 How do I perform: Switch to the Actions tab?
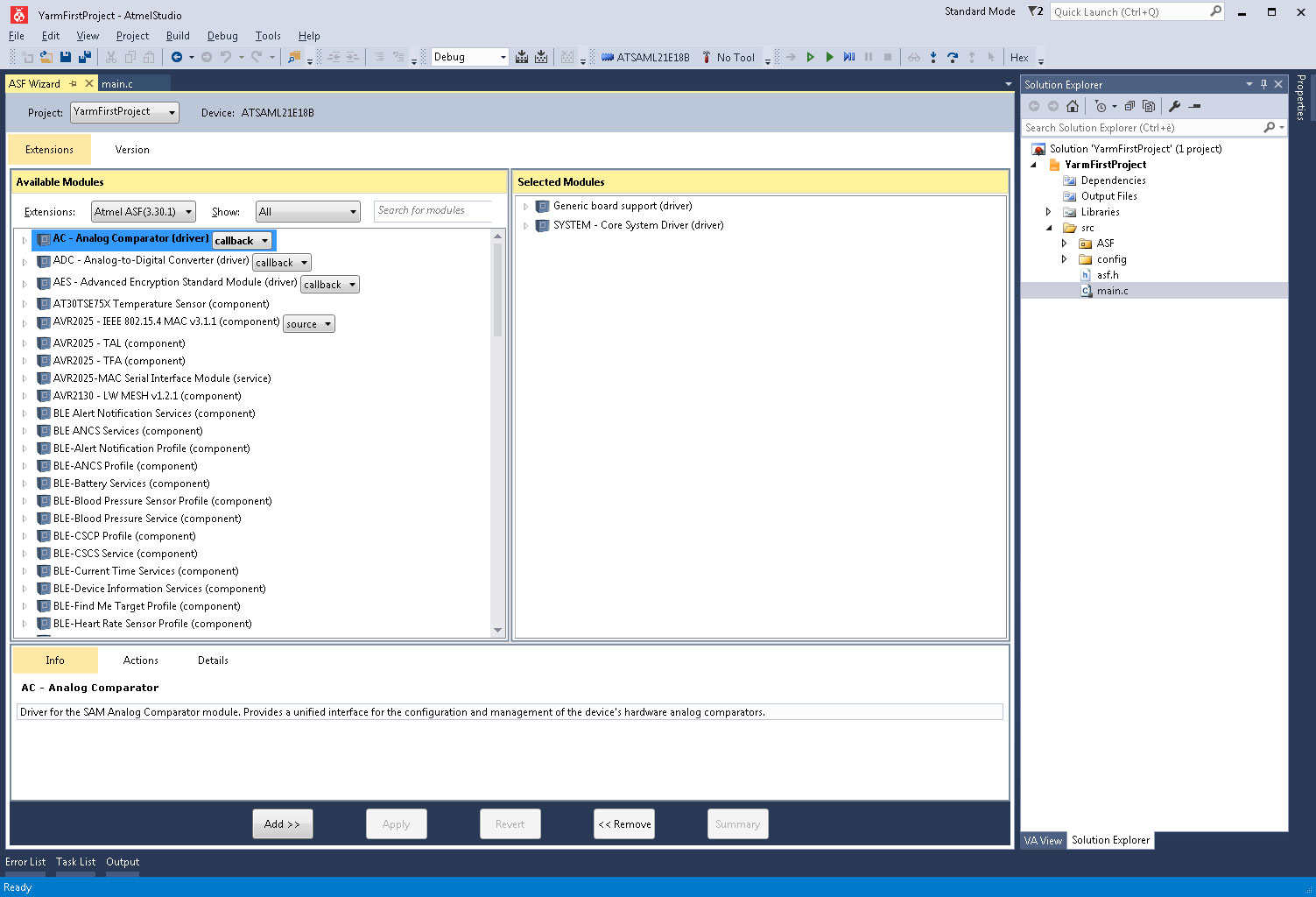coord(140,660)
